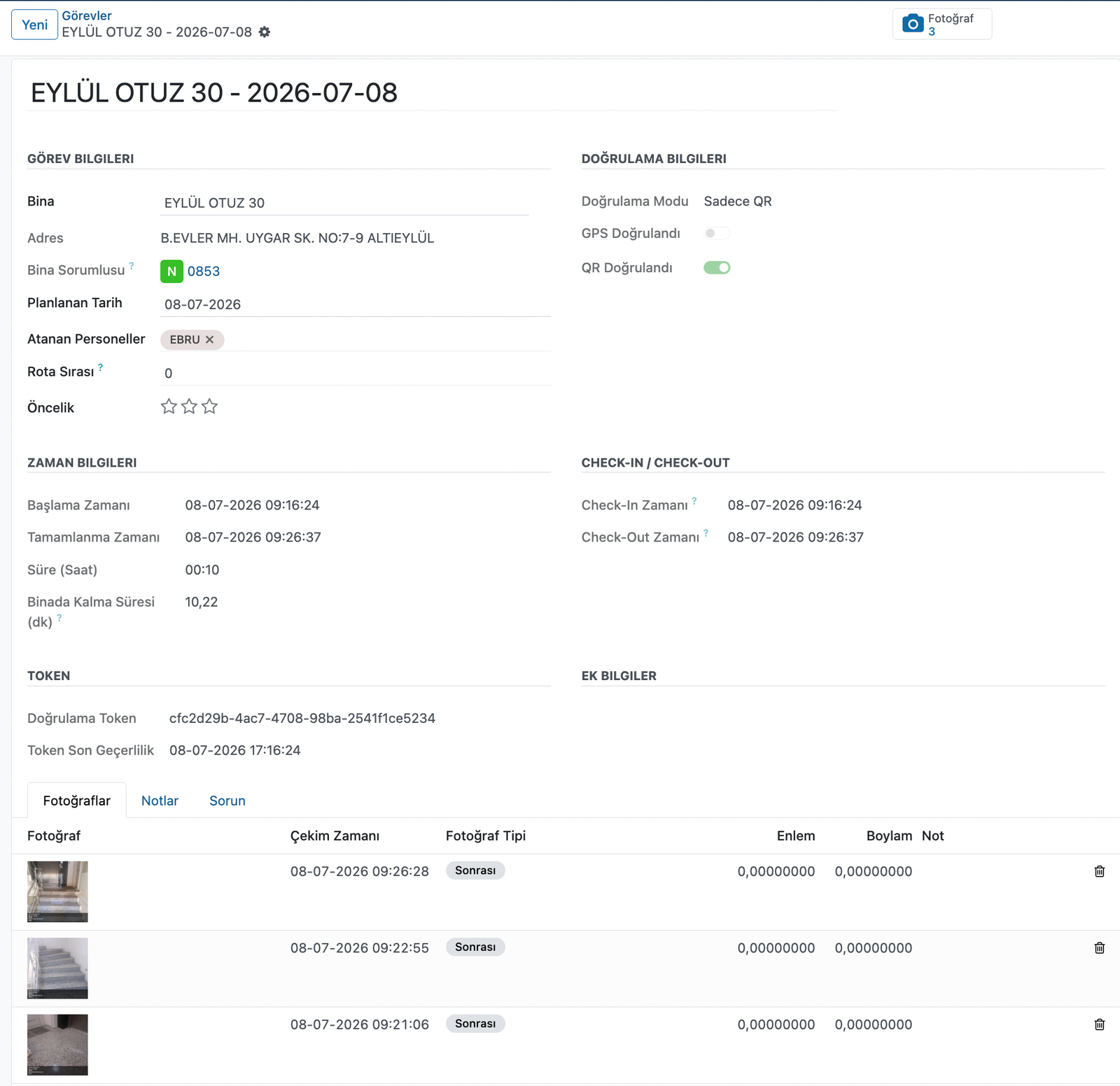Switch to the Sorun tab
The image size is (1120, 1086).
pyautogui.click(x=227, y=801)
